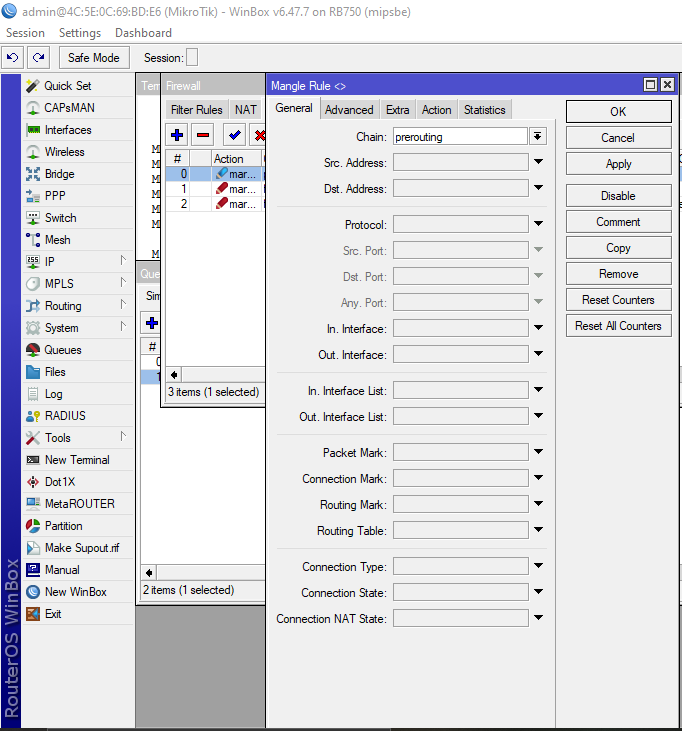
Task: Expand the Connection State field
Action: (x=538, y=592)
